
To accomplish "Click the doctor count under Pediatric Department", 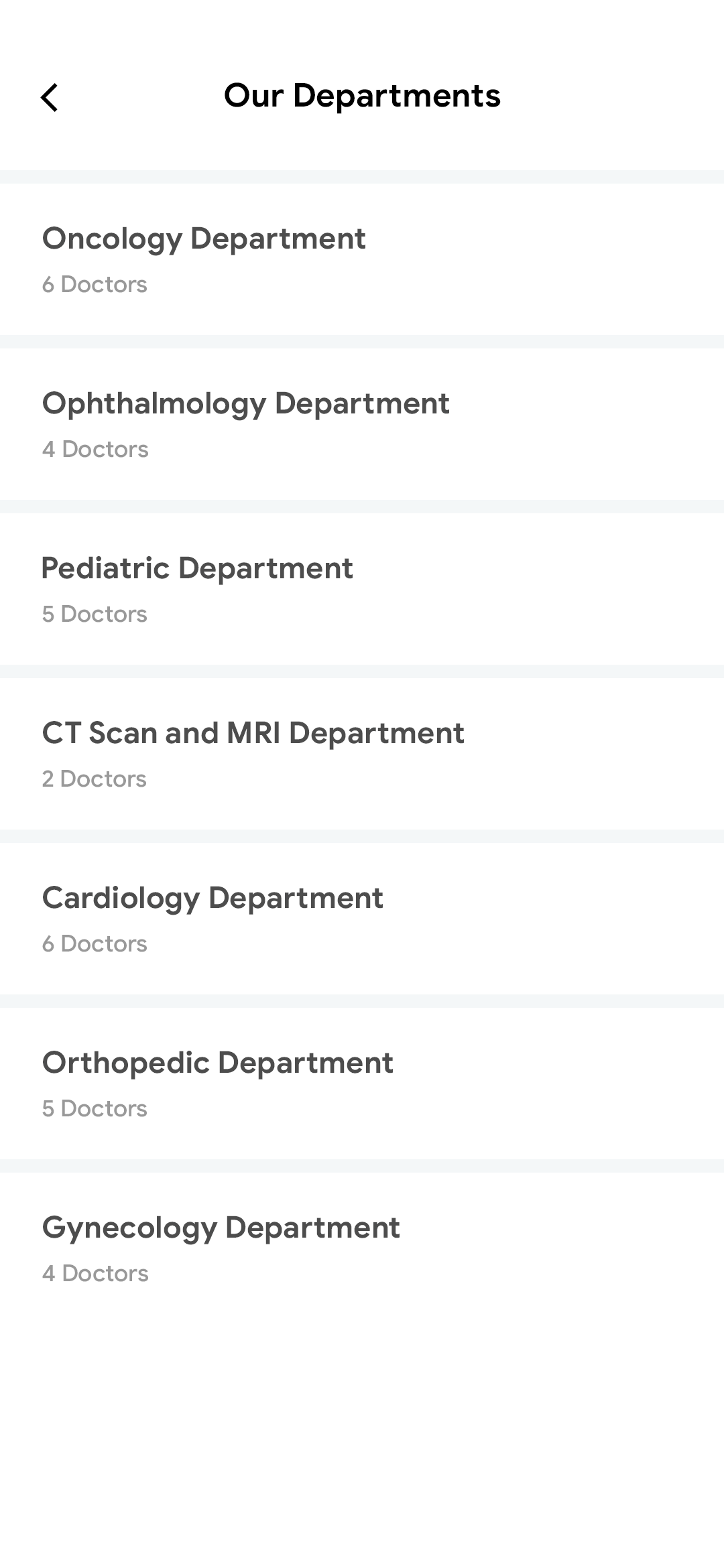I will (95, 614).
